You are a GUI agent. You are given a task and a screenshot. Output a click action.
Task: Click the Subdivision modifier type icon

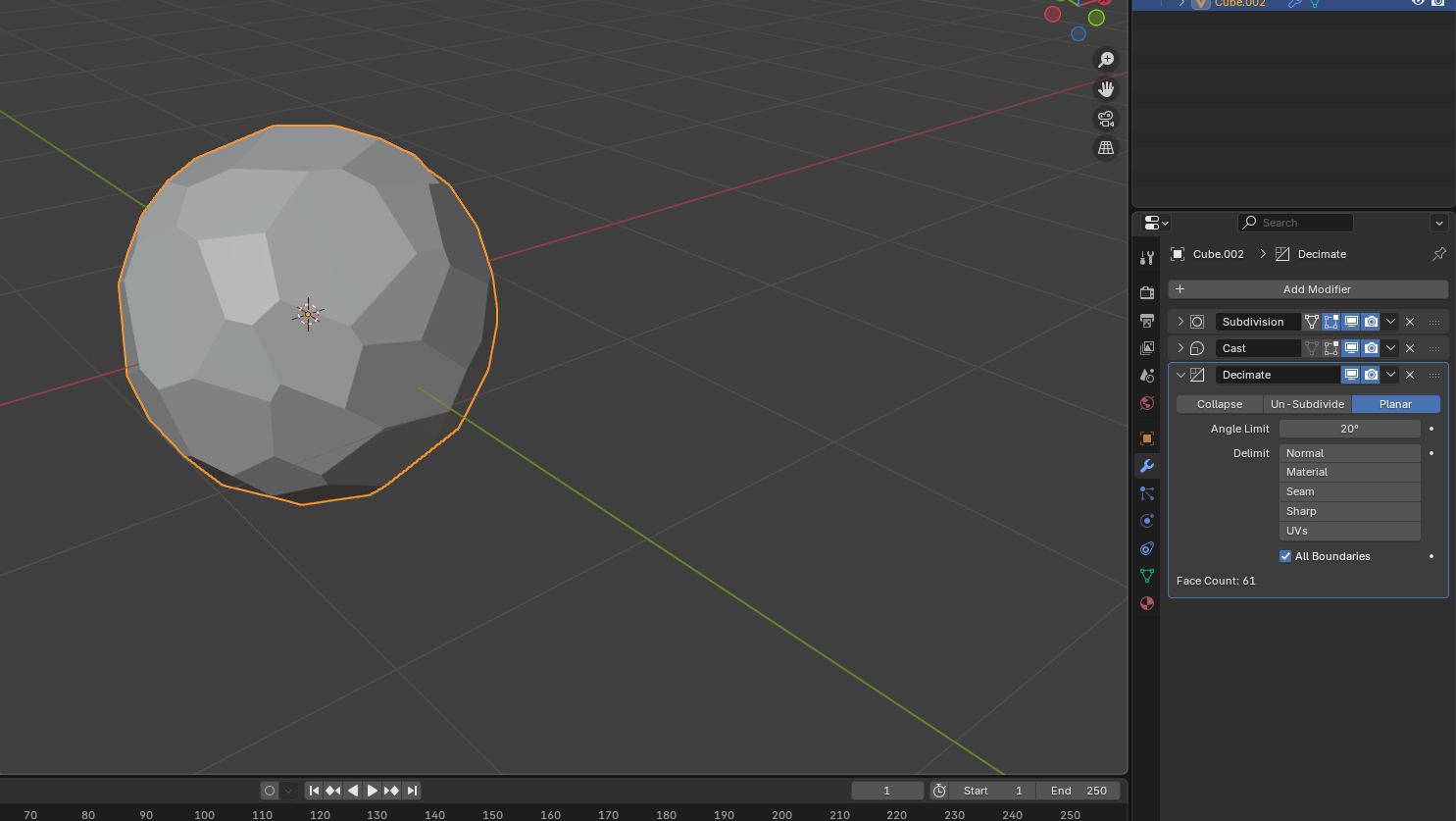[1197, 322]
